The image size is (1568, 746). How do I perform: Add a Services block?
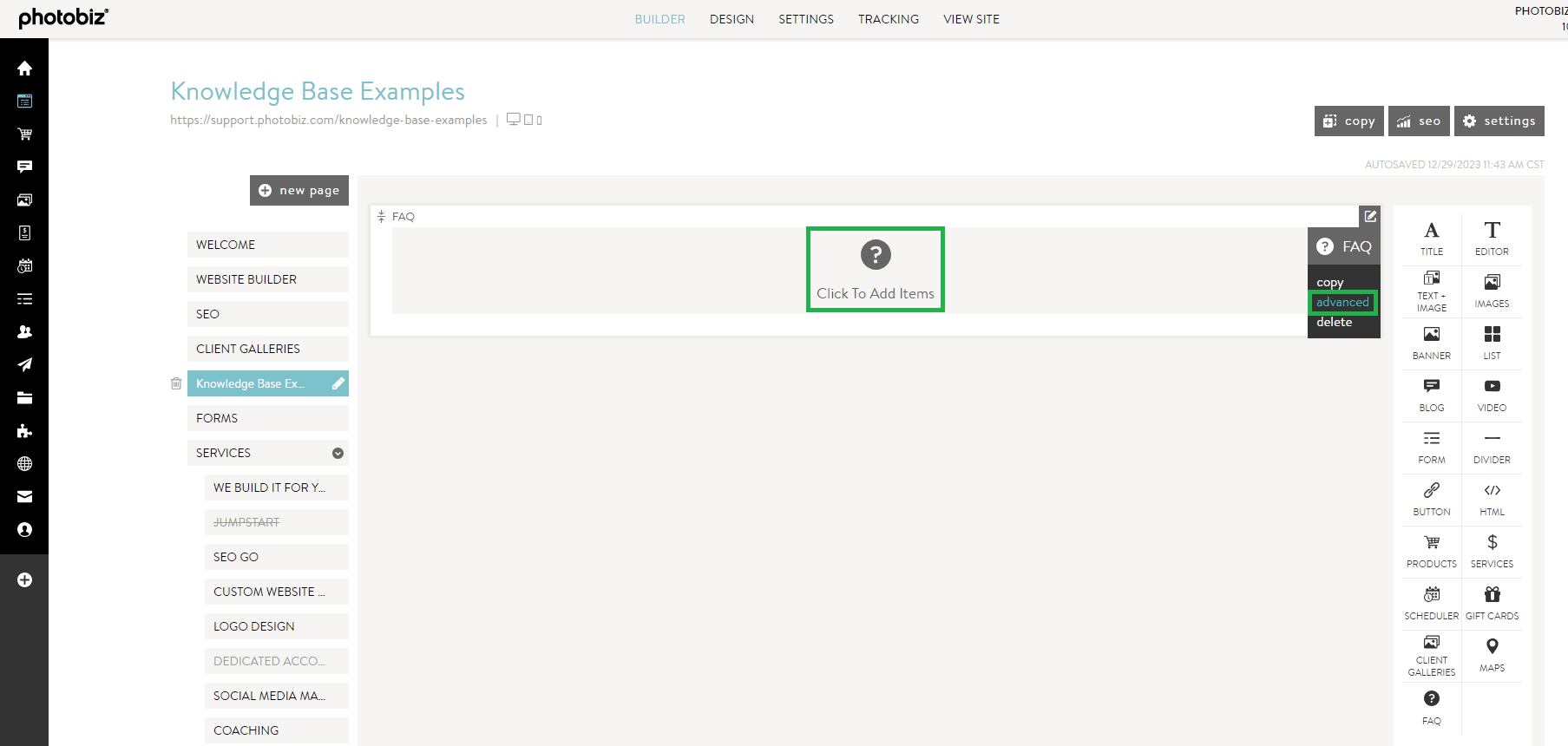coord(1492,551)
